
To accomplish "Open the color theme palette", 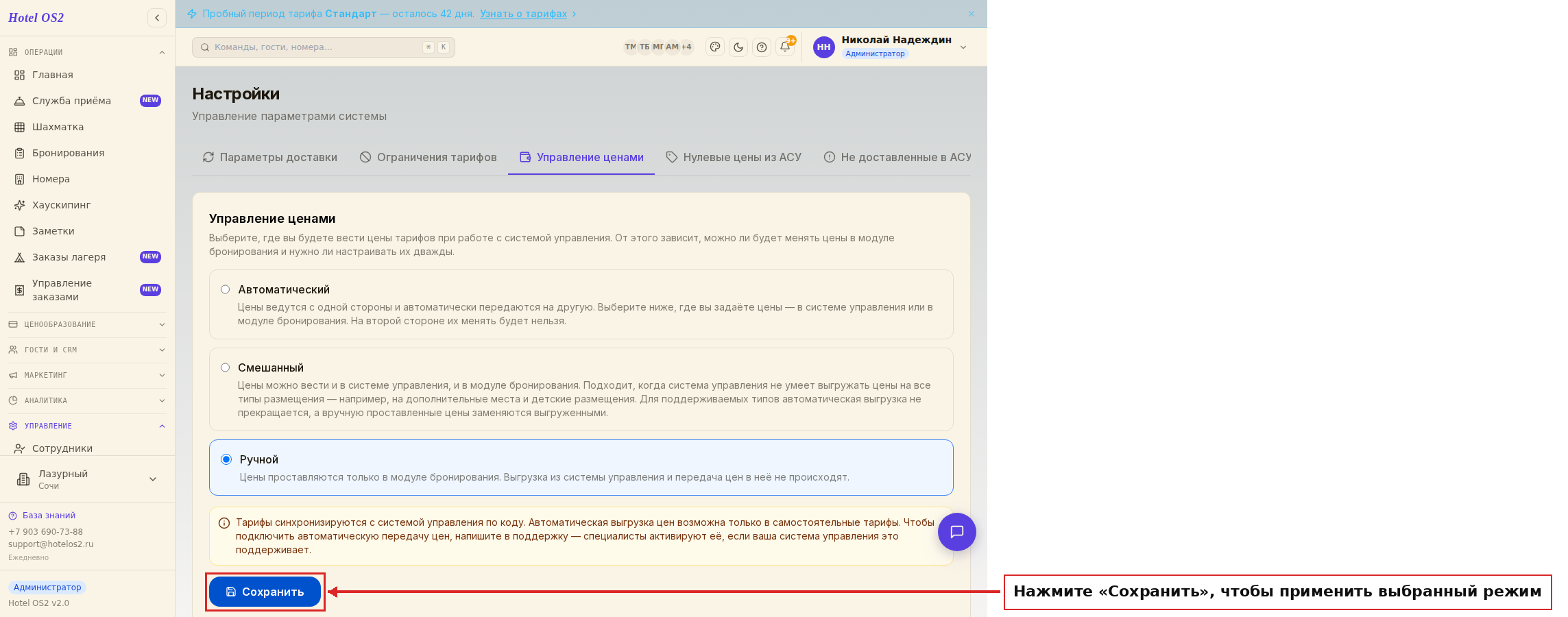I will pyautogui.click(x=715, y=47).
